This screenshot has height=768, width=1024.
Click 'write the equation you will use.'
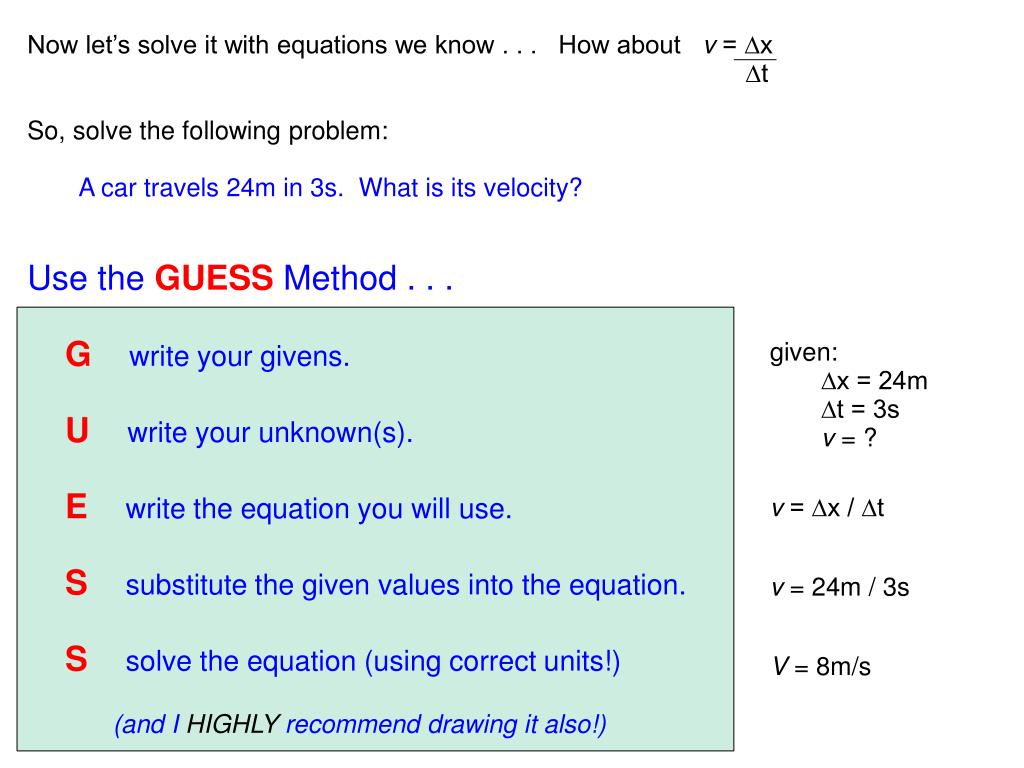point(319,509)
